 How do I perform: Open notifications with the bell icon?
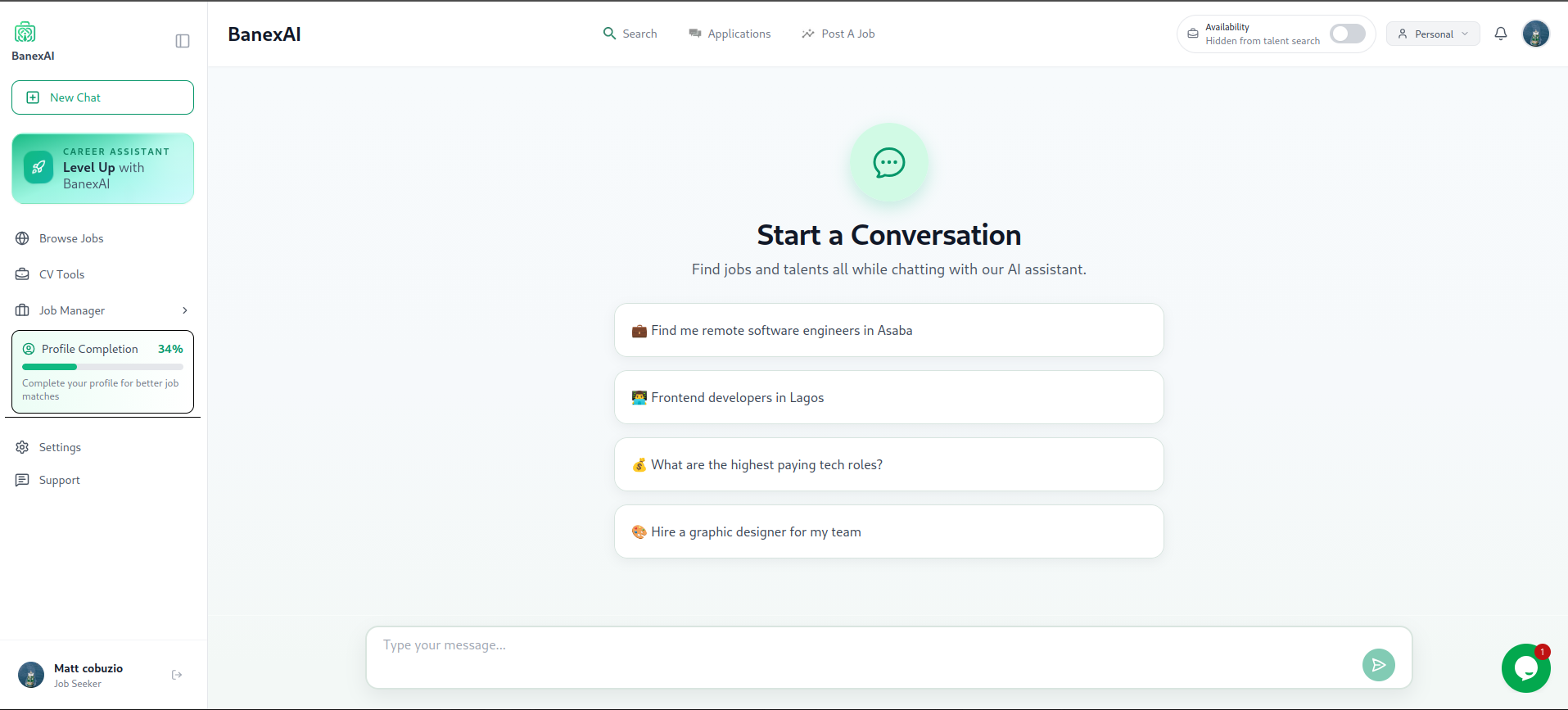coord(1501,34)
